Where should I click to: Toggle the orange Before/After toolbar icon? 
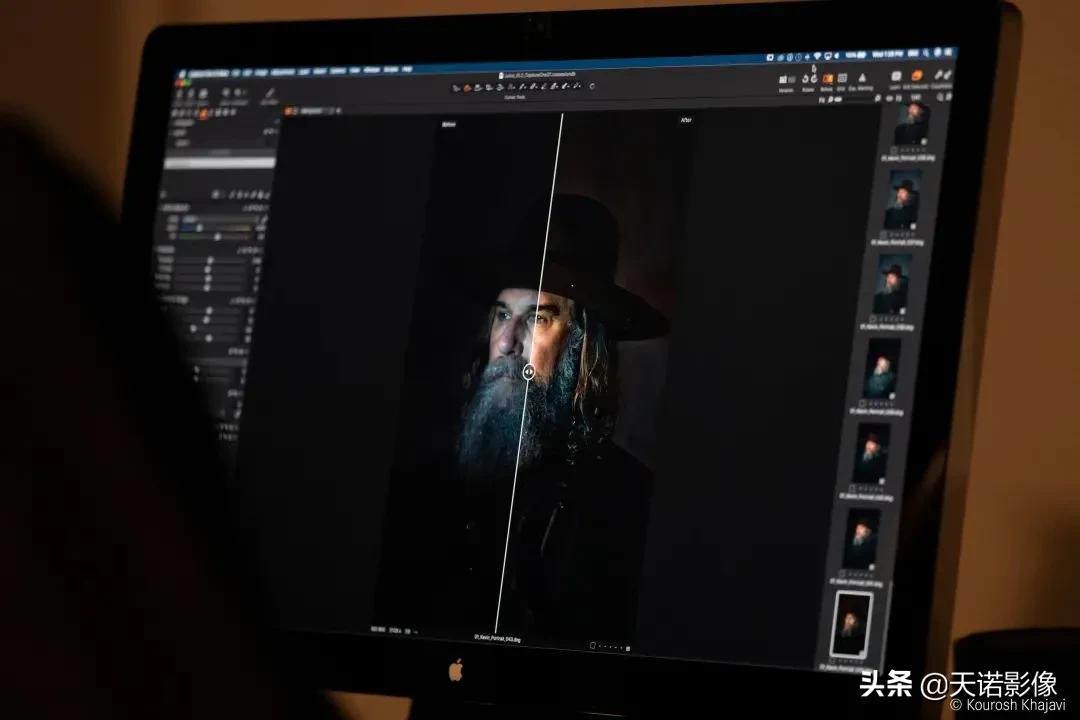pos(827,78)
